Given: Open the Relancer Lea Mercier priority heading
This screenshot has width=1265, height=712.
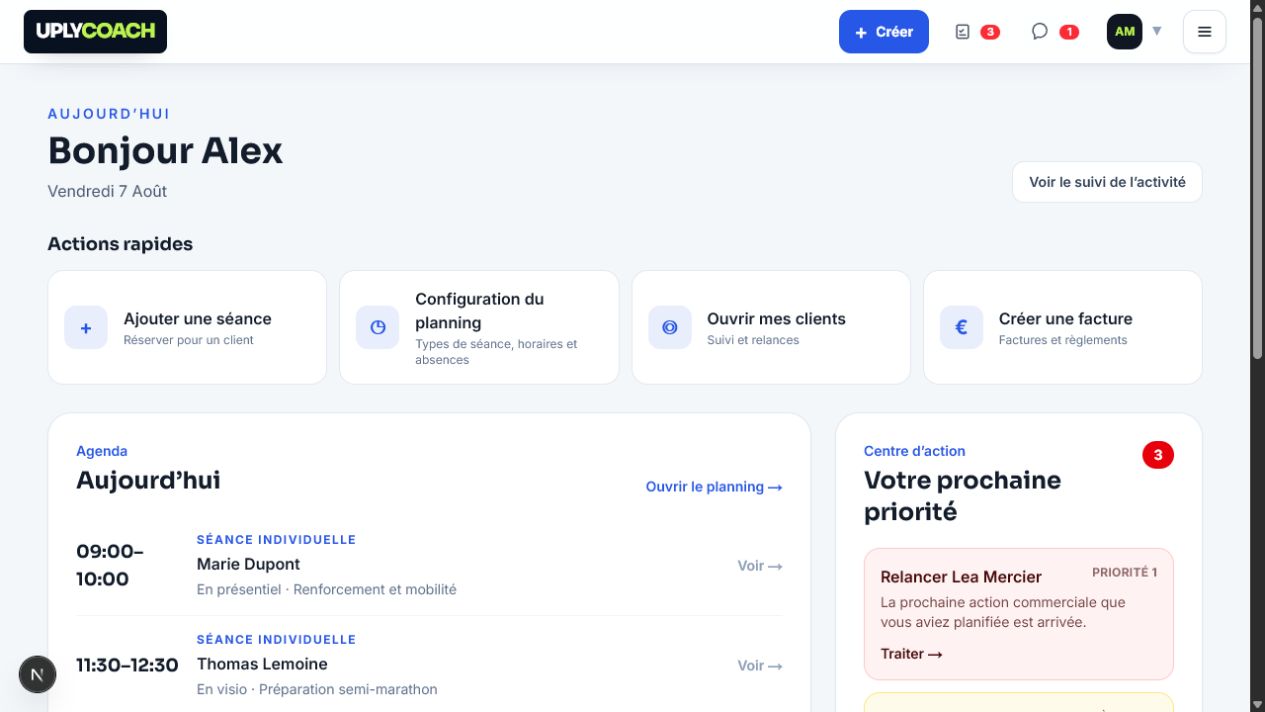Looking at the screenshot, I should [961, 577].
